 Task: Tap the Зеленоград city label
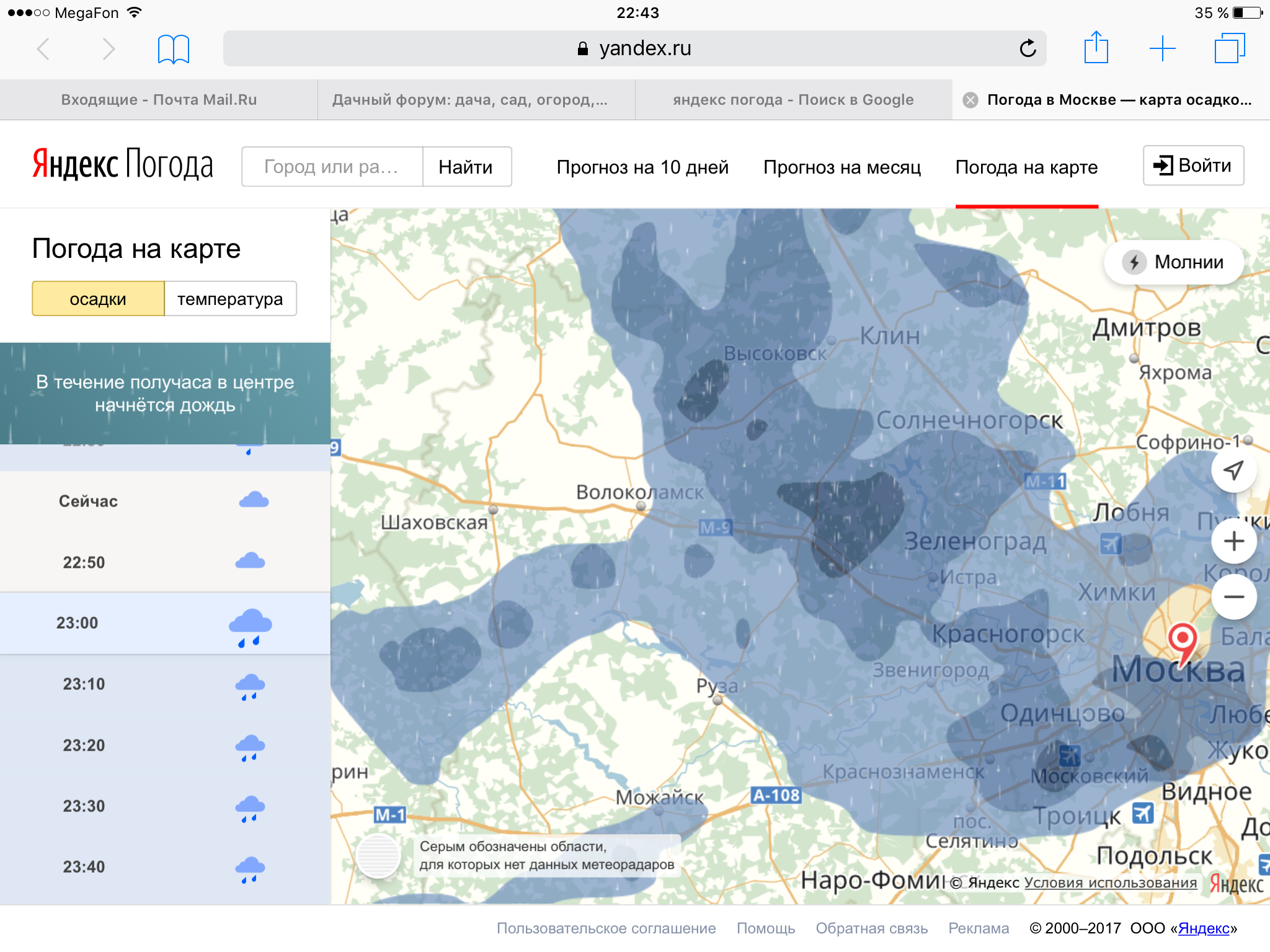(x=975, y=541)
